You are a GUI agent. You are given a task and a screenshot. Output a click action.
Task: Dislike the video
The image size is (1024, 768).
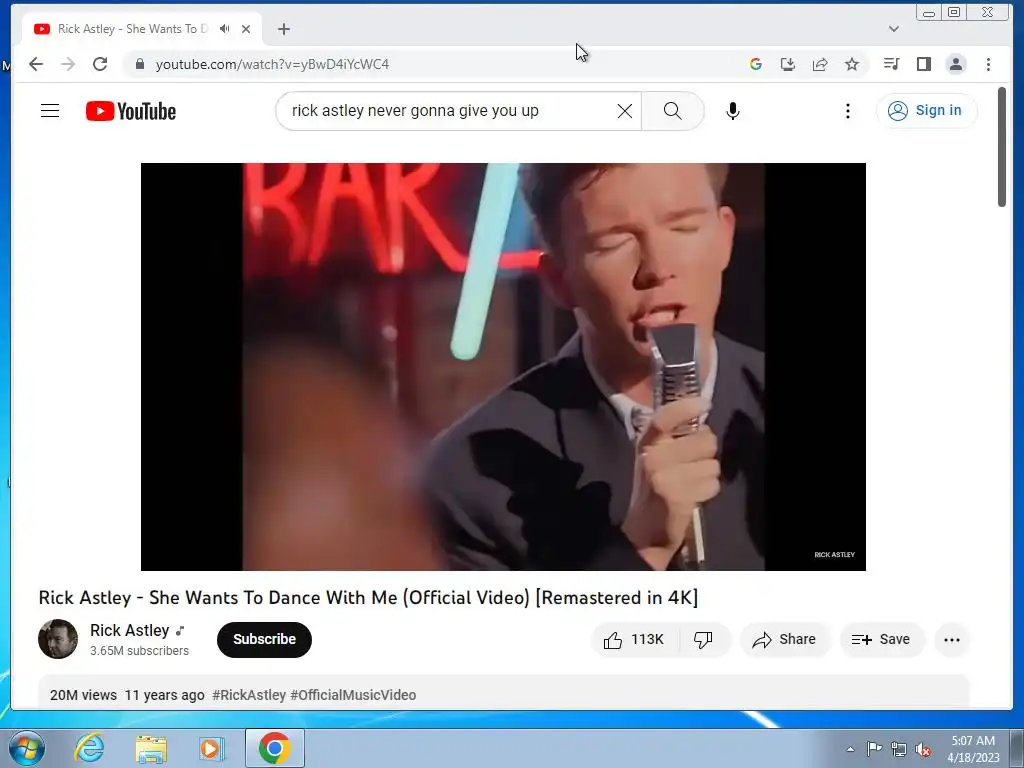(x=704, y=639)
